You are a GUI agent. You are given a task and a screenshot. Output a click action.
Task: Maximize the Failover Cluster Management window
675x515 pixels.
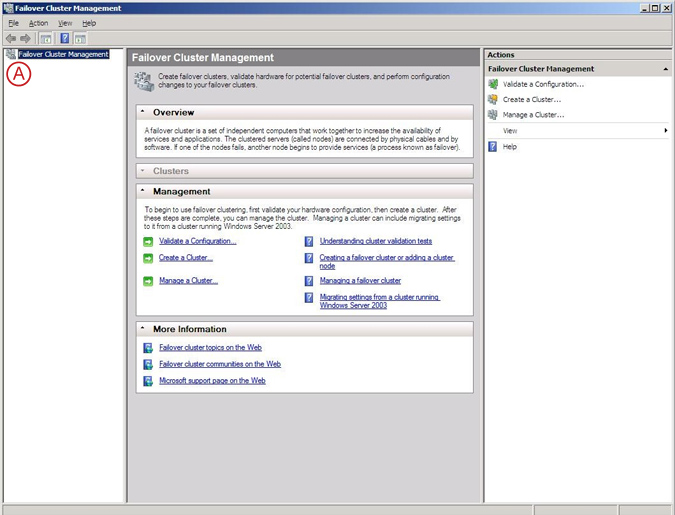pyautogui.click(x=654, y=8)
